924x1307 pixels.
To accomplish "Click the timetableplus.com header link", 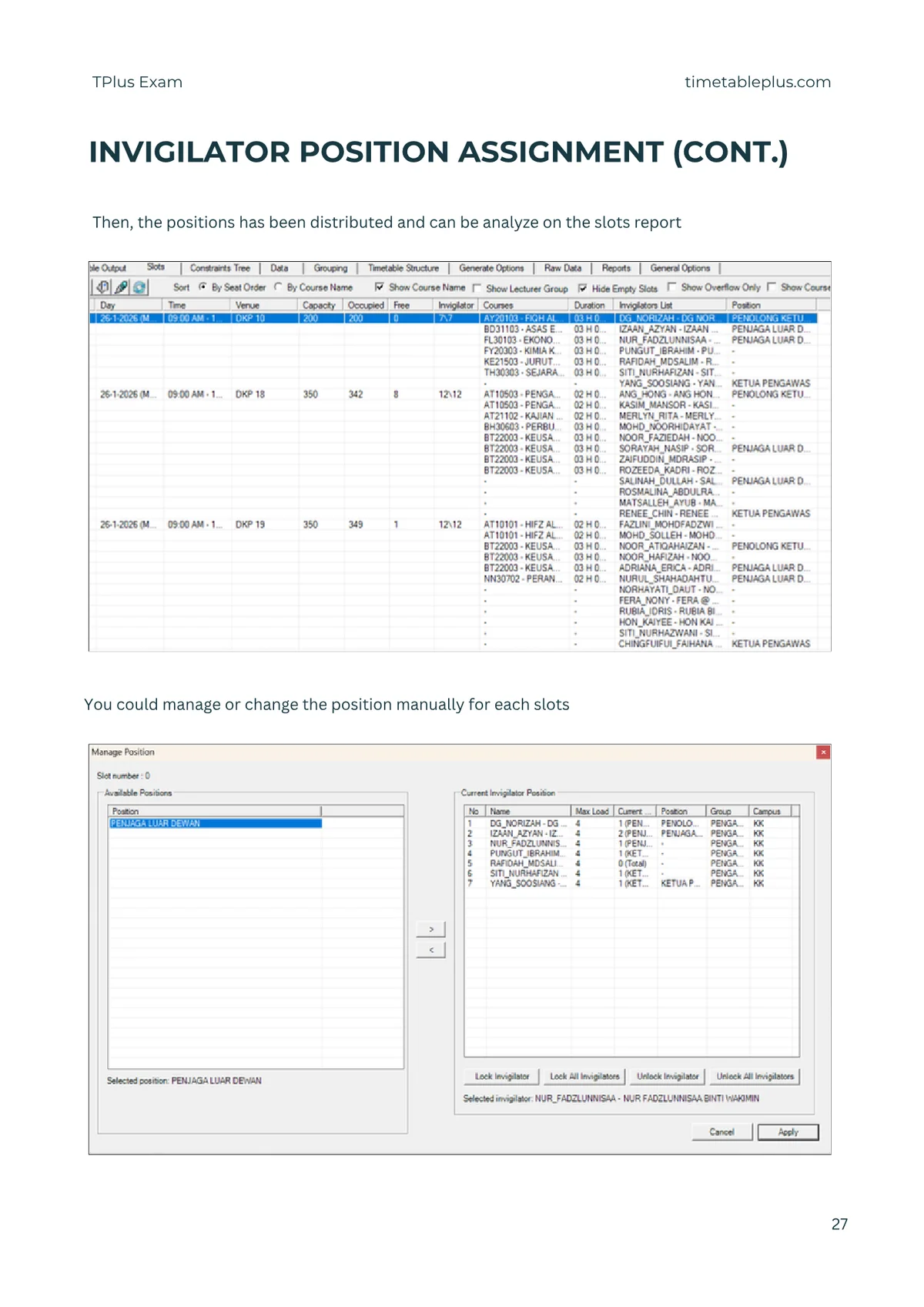I will [x=758, y=82].
